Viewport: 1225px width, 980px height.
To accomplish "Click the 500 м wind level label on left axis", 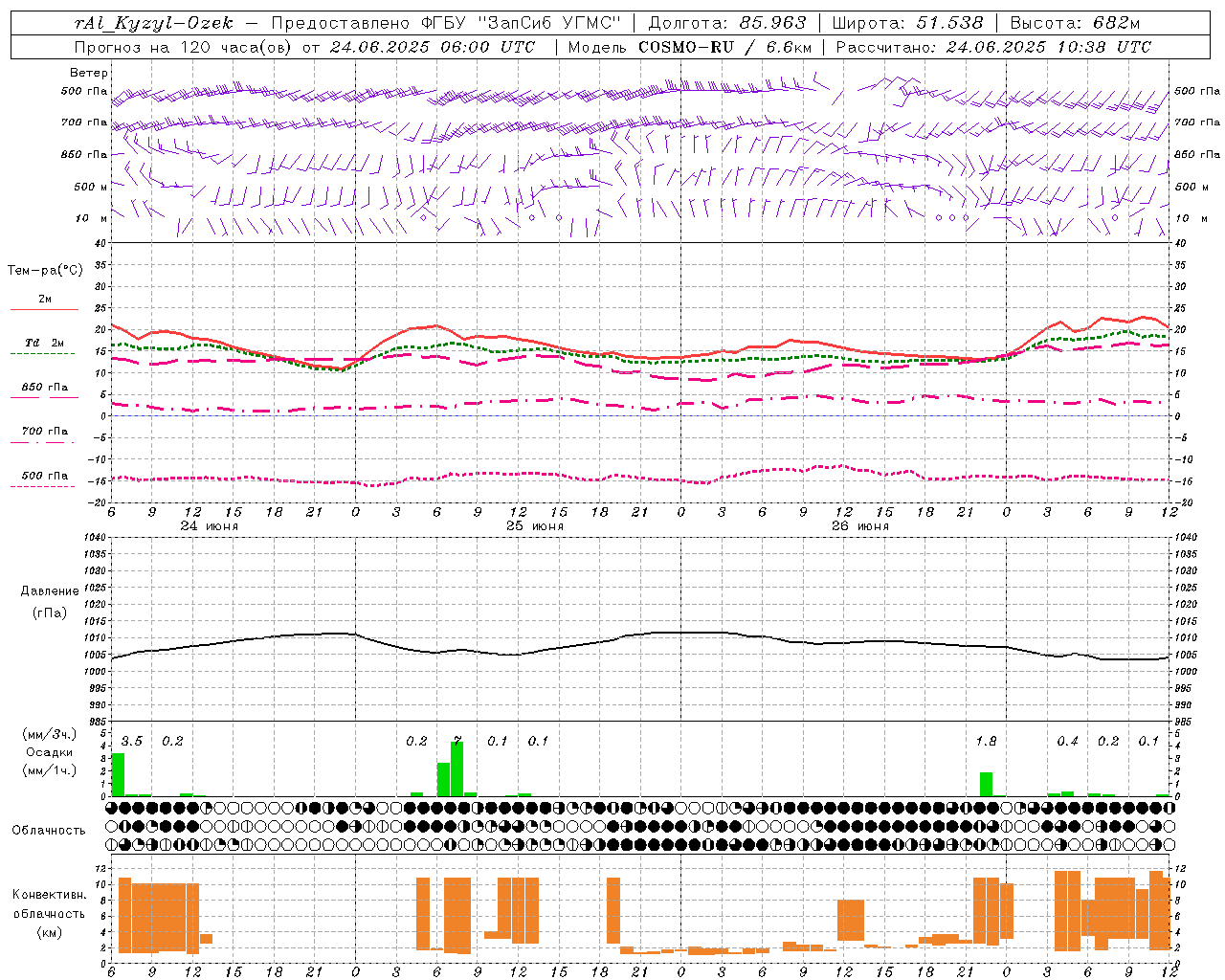I will click(x=90, y=187).
